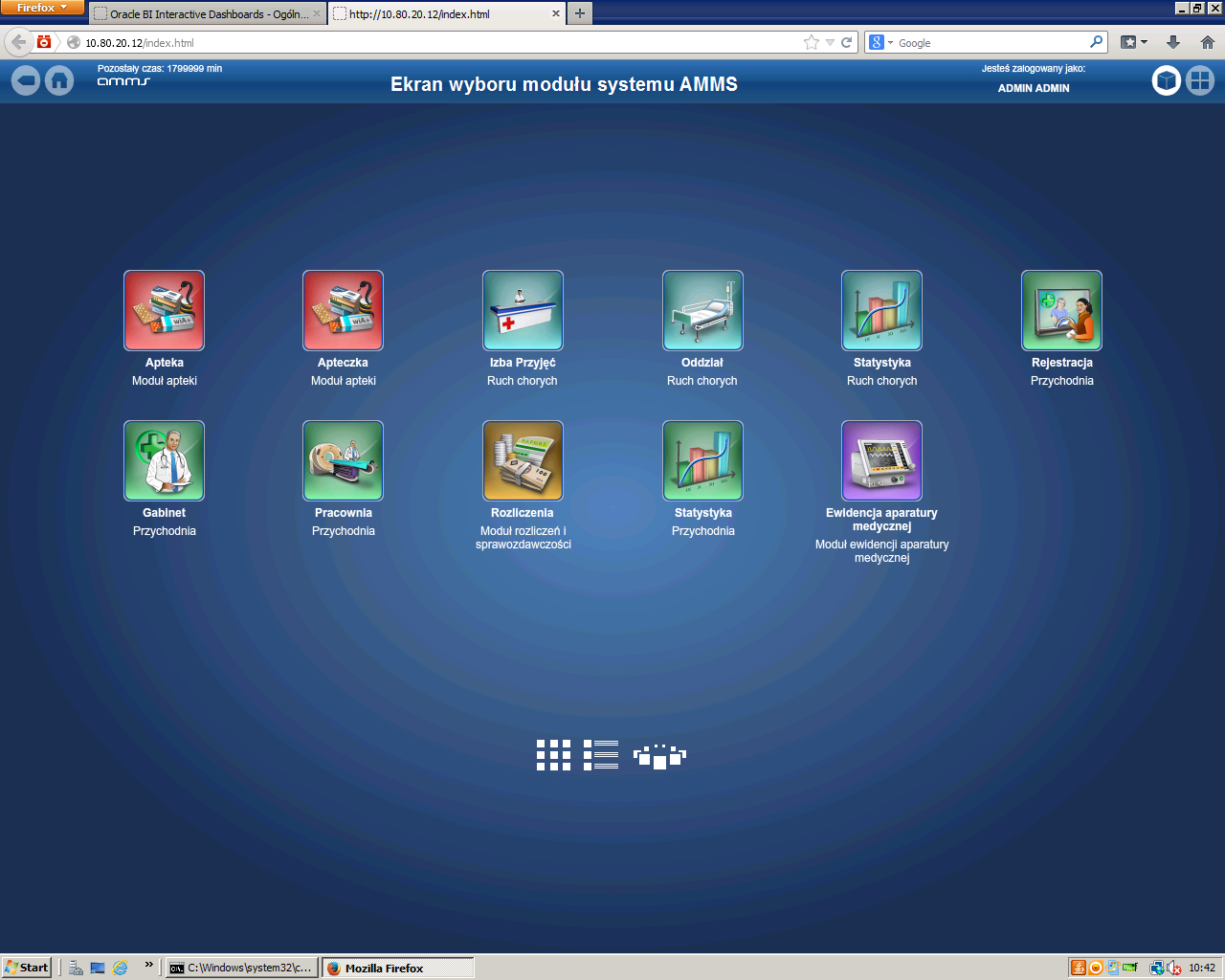The width and height of the screenshot is (1225, 980).
Task: Click the Gabinet label text
Action: (165, 513)
